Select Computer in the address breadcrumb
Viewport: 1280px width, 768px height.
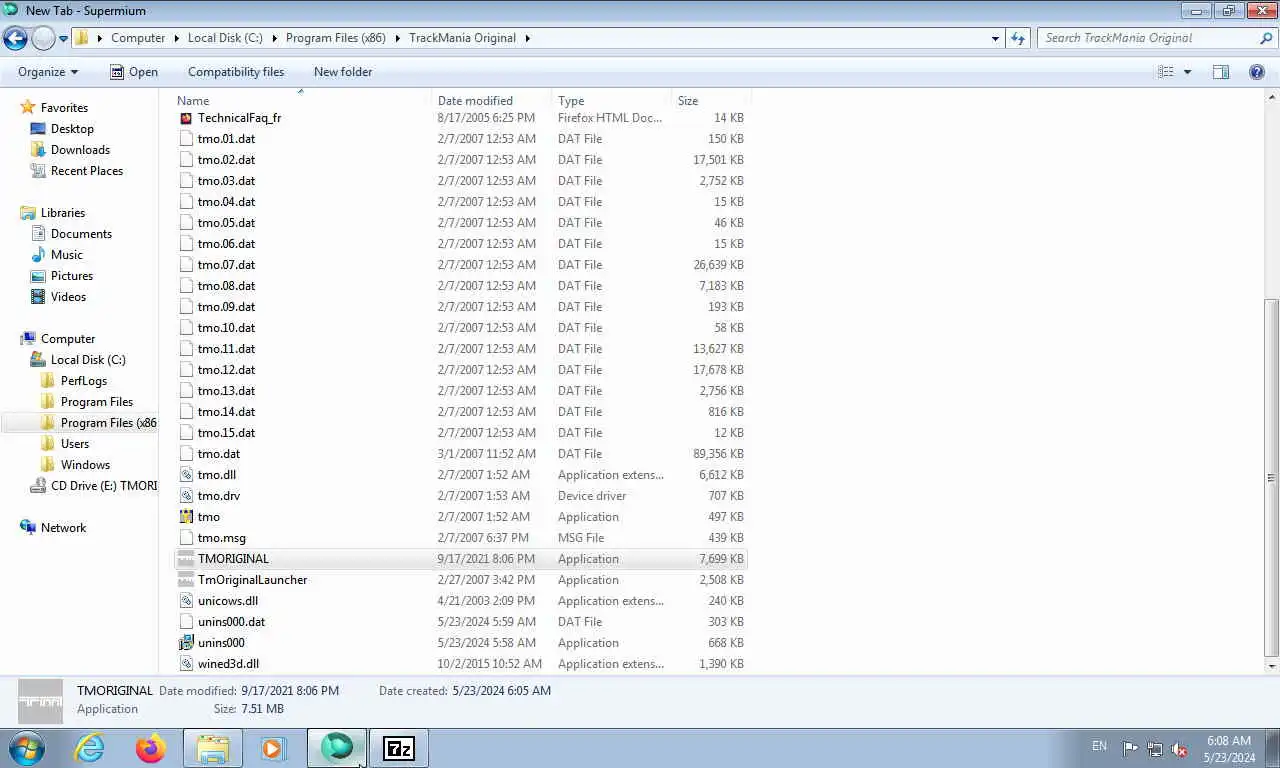[x=138, y=38]
